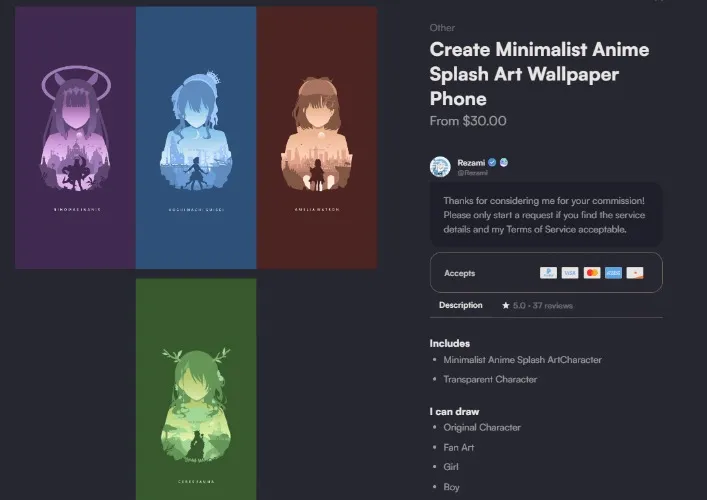Open the green antlered character wallpaper thumbnail

click(x=196, y=389)
